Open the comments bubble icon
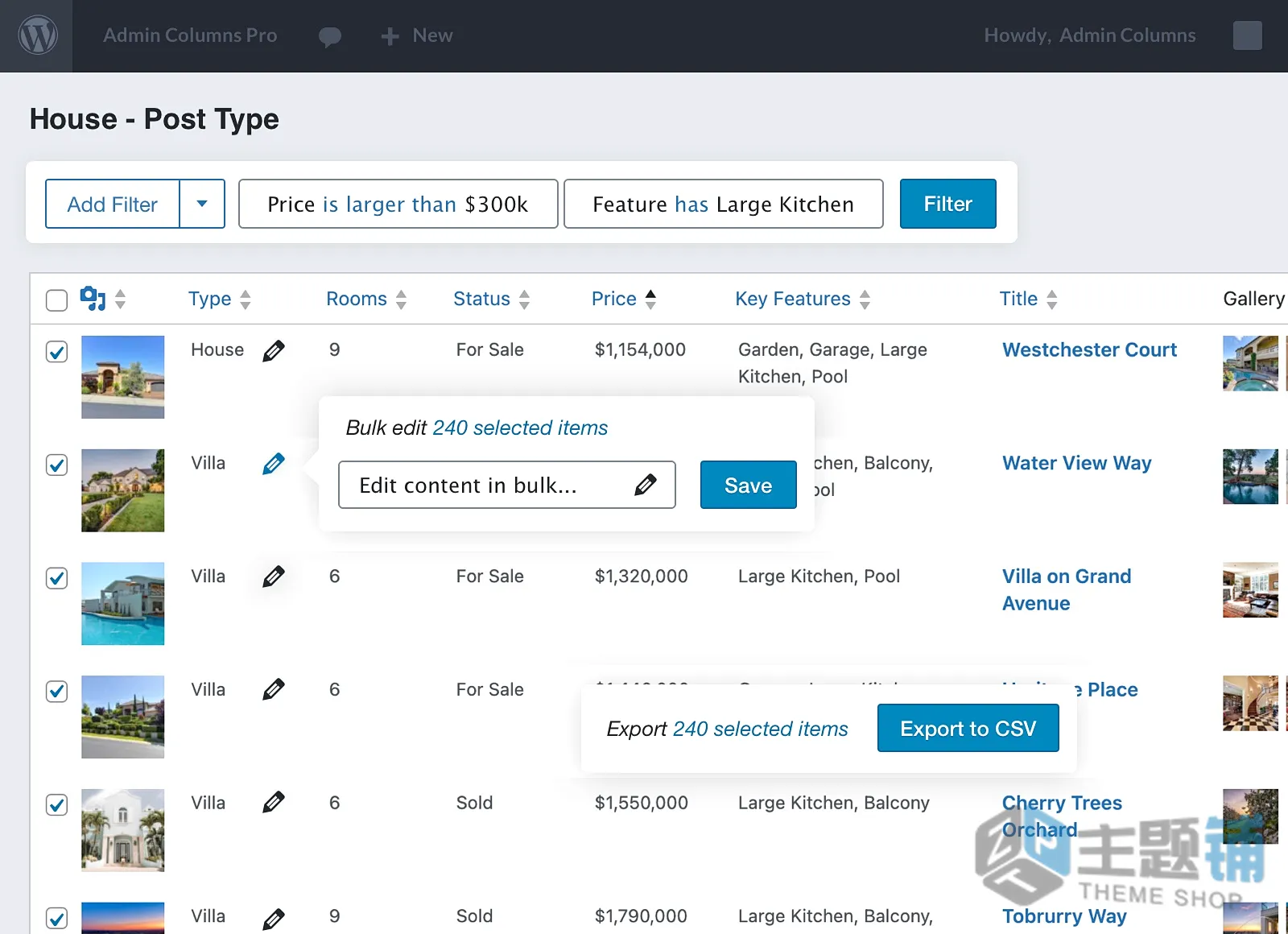The height and width of the screenshot is (934, 1288). pos(330,36)
